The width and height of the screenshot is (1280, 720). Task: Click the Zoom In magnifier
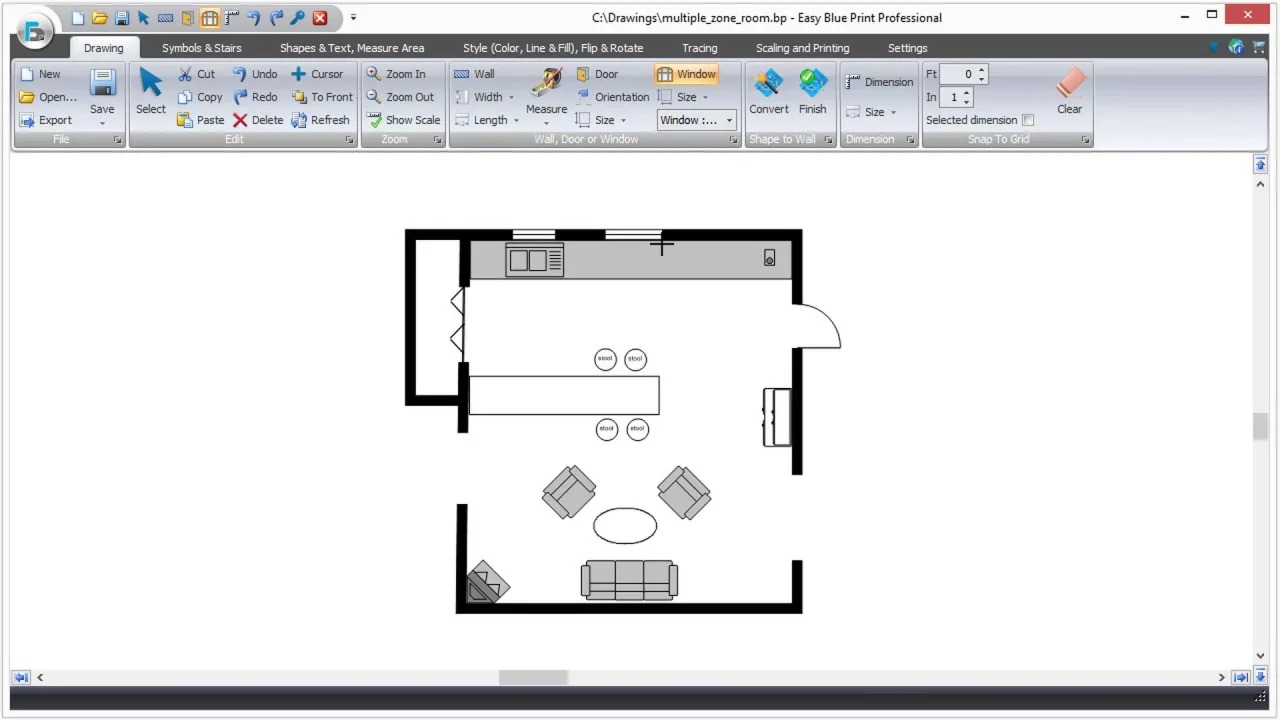tap(396, 74)
